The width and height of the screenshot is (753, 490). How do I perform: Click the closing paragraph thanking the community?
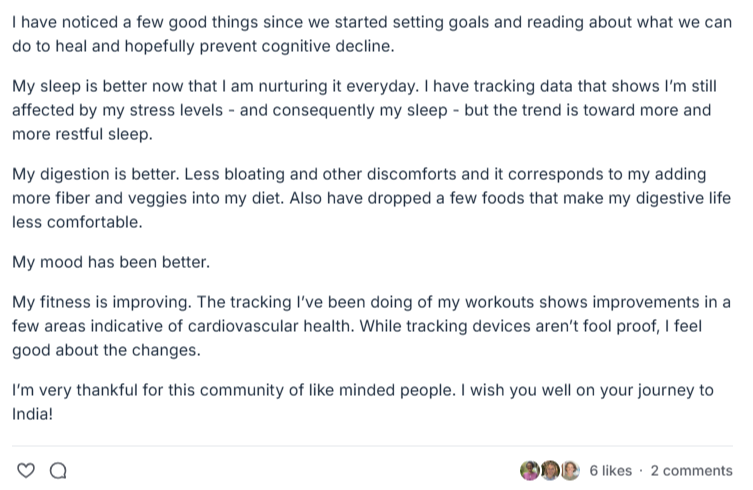(x=363, y=402)
